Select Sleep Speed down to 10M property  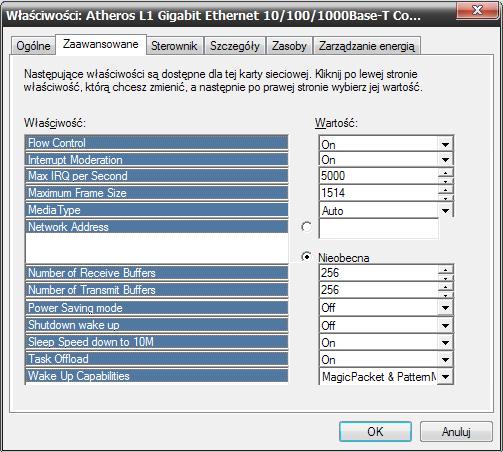(156, 342)
